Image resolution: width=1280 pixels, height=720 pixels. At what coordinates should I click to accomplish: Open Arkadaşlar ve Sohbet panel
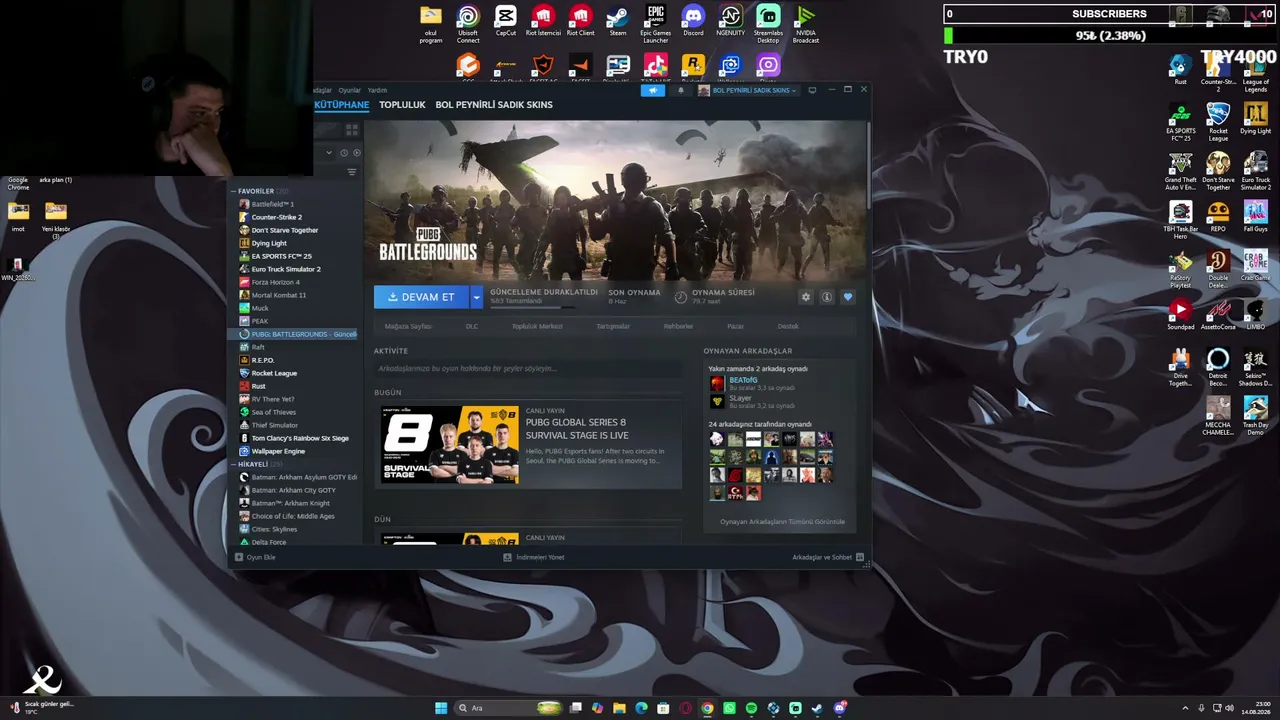[x=828, y=557]
